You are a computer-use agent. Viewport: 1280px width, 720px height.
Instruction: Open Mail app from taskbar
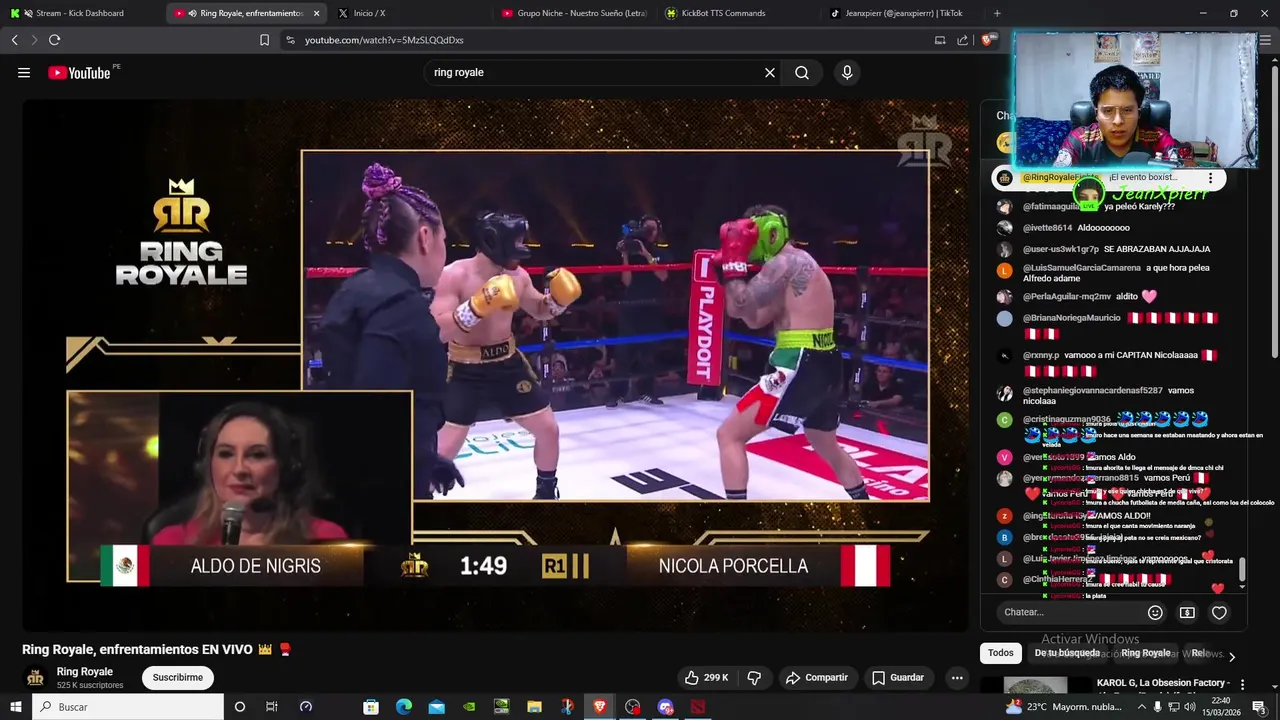pos(436,707)
